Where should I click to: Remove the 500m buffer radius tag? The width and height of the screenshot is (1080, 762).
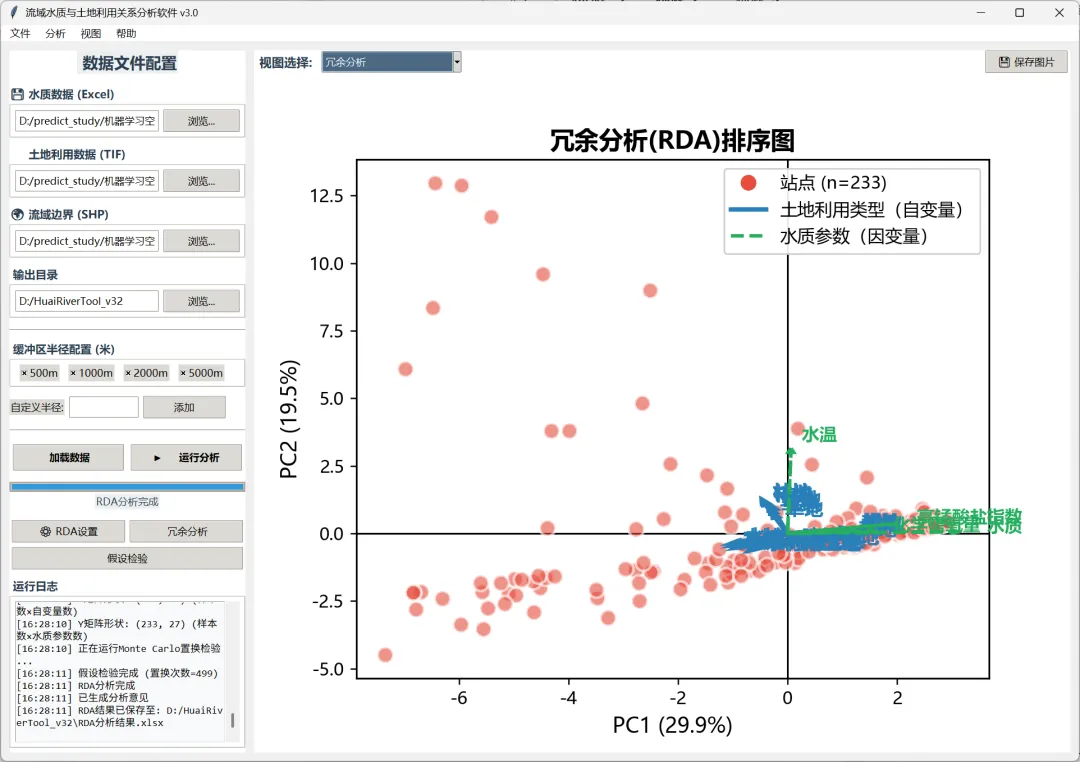[24, 373]
